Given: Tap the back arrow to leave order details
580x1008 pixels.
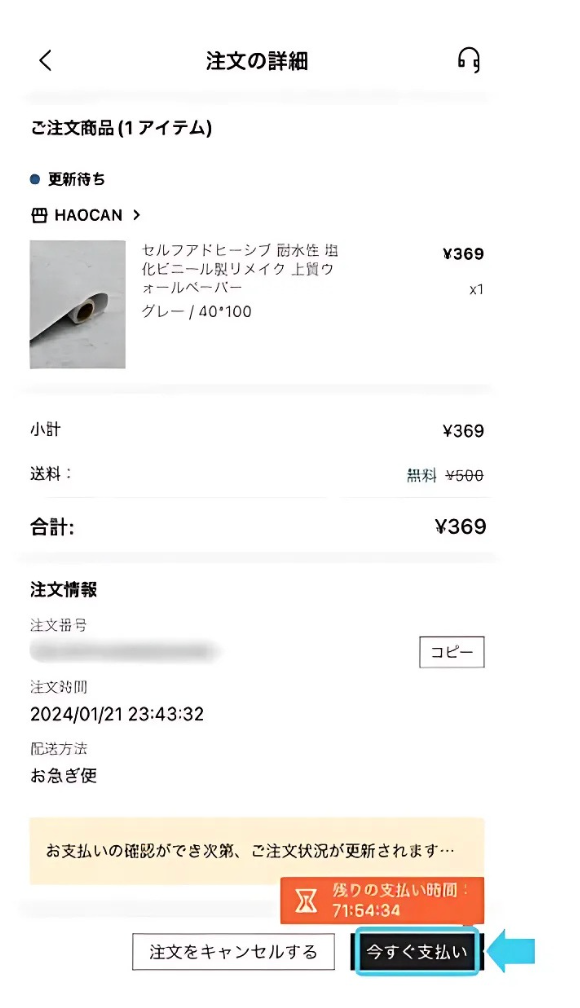Looking at the screenshot, I should coord(44,59).
